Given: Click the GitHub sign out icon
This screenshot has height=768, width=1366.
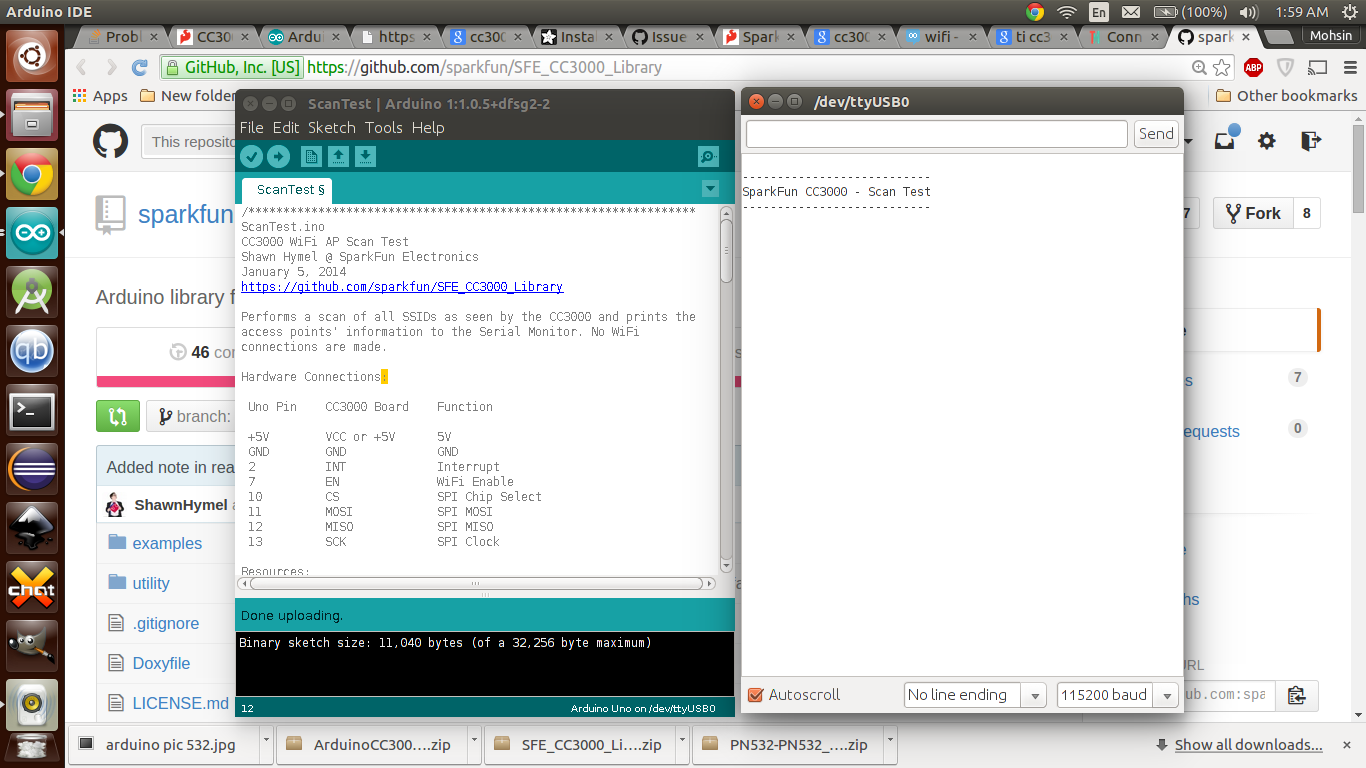Looking at the screenshot, I should pyautogui.click(x=1310, y=141).
